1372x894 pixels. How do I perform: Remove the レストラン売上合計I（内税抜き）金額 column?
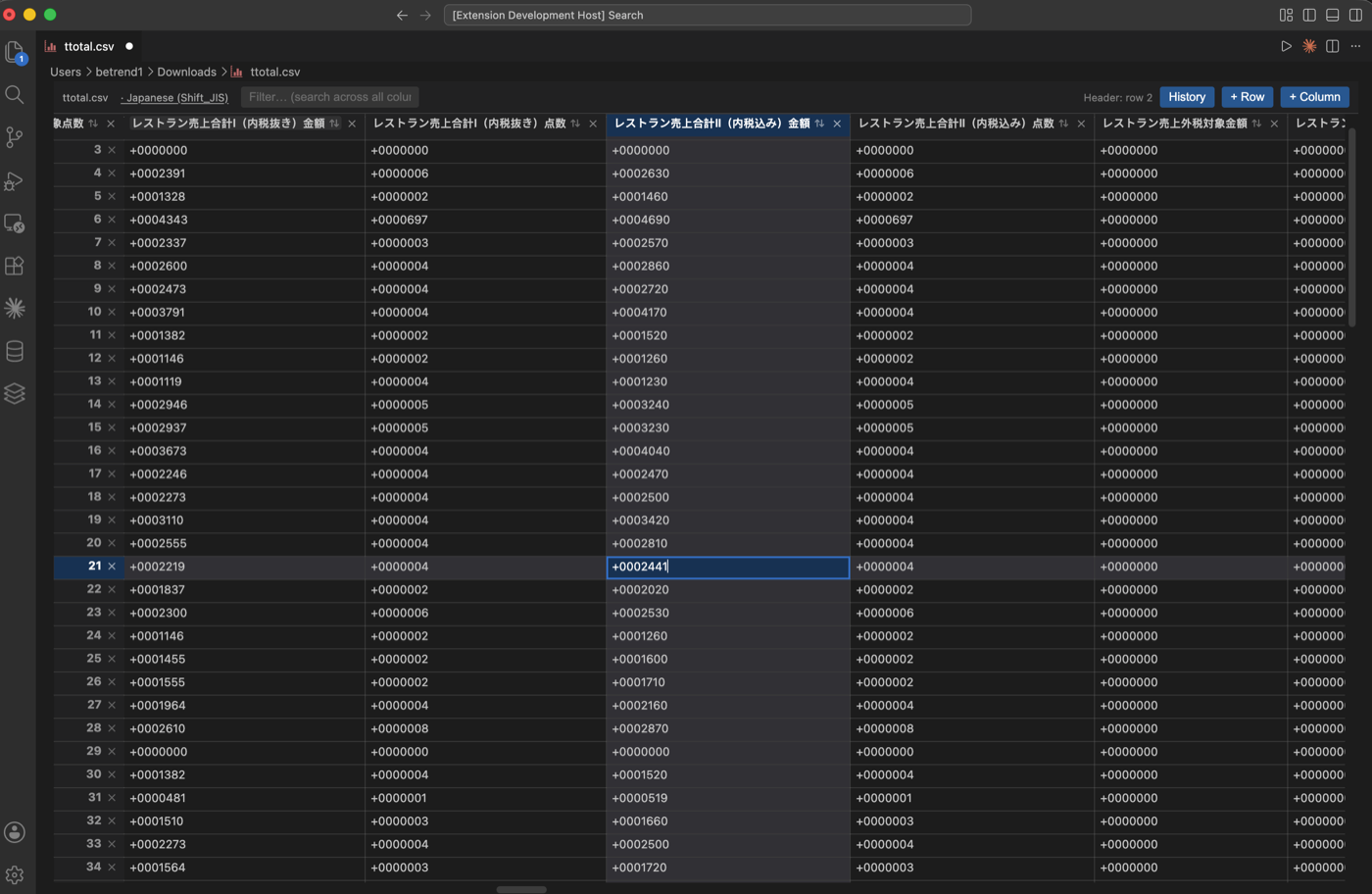(x=352, y=124)
